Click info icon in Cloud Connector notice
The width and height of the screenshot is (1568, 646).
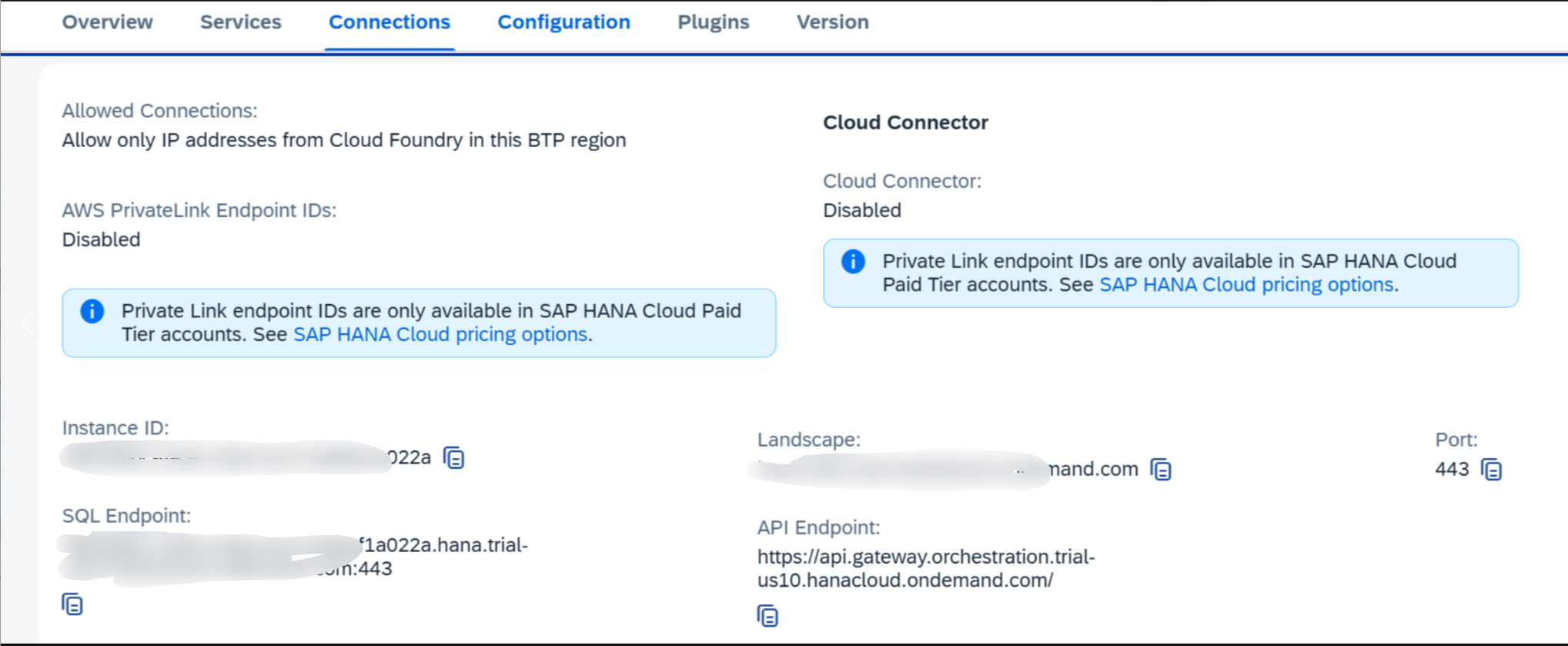coord(853,261)
